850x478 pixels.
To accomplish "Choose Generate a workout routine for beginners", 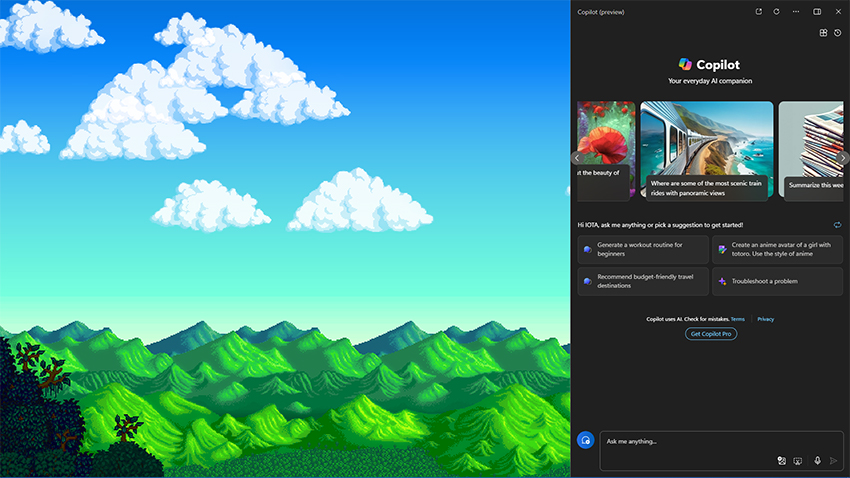I will coord(643,249).
